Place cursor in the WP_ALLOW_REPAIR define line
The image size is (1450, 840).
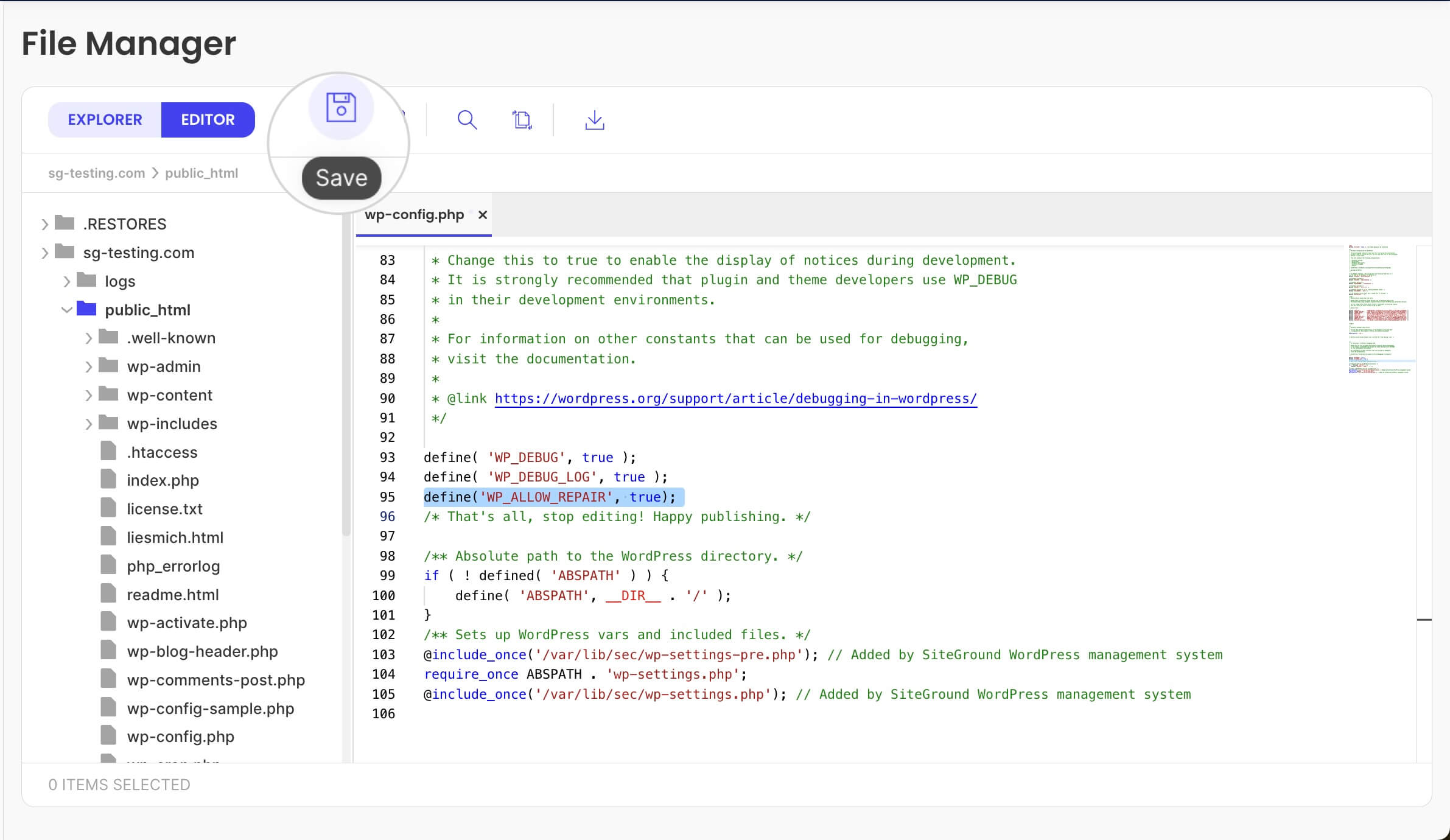click(x=550, y=497)
